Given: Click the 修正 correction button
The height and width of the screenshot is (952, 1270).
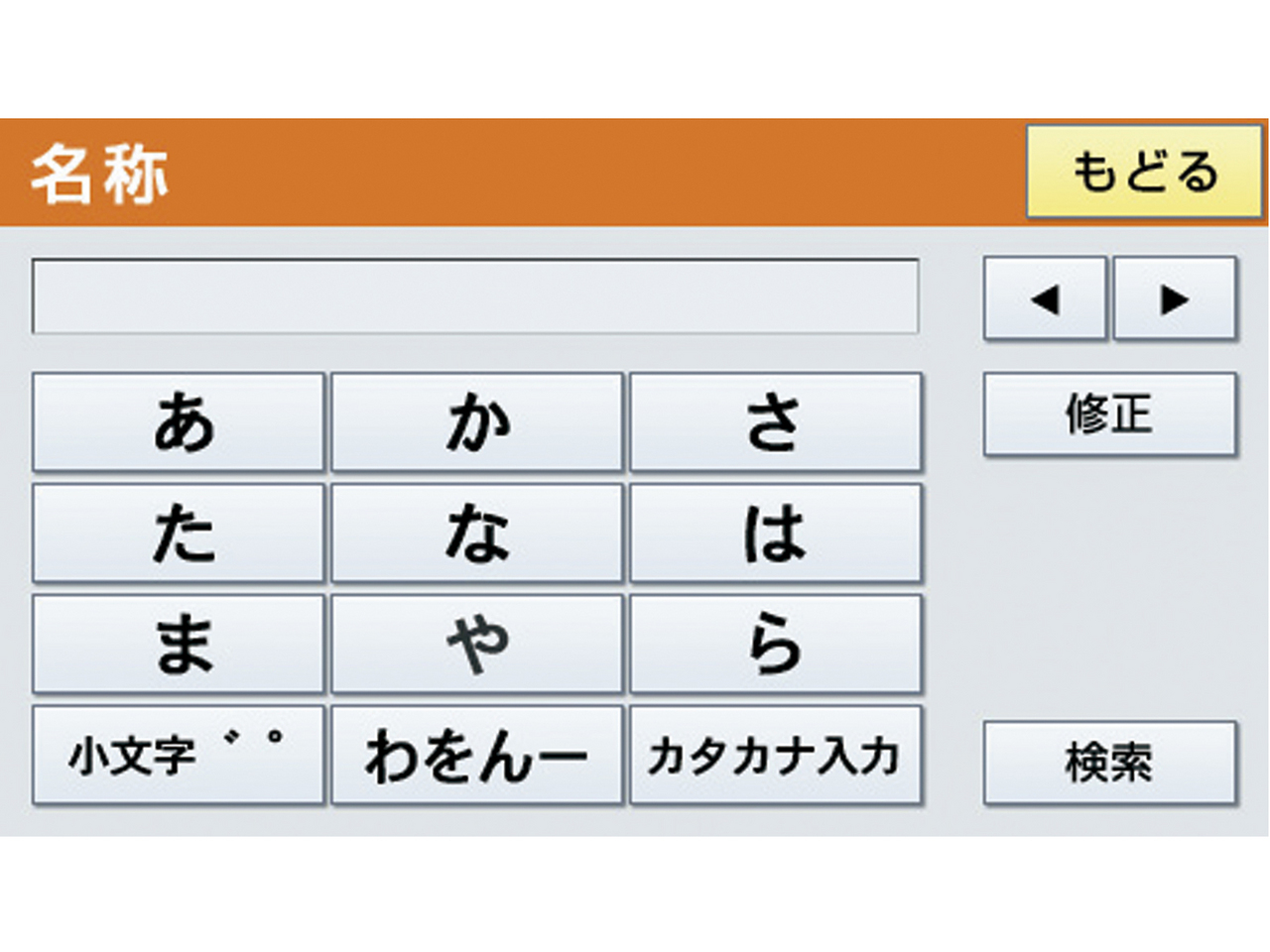Looking at the screenshot, I should [1109, 414].
